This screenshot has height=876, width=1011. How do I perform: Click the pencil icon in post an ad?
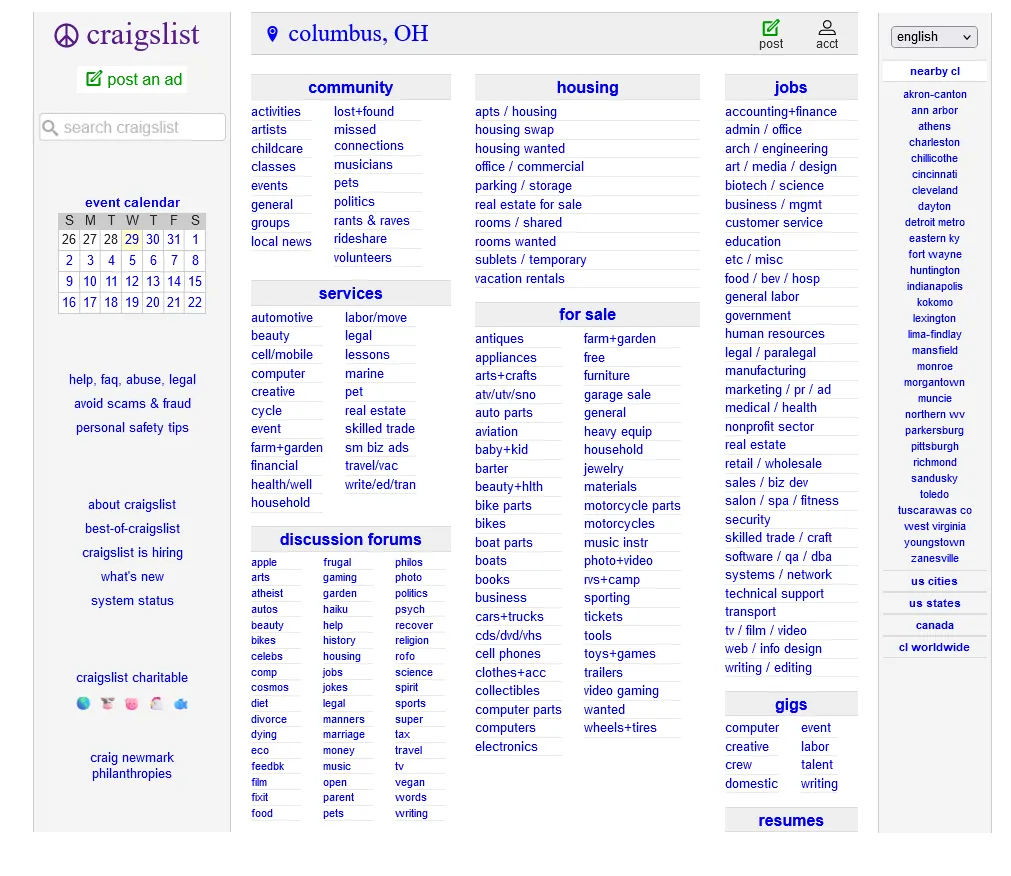(94, 79)
